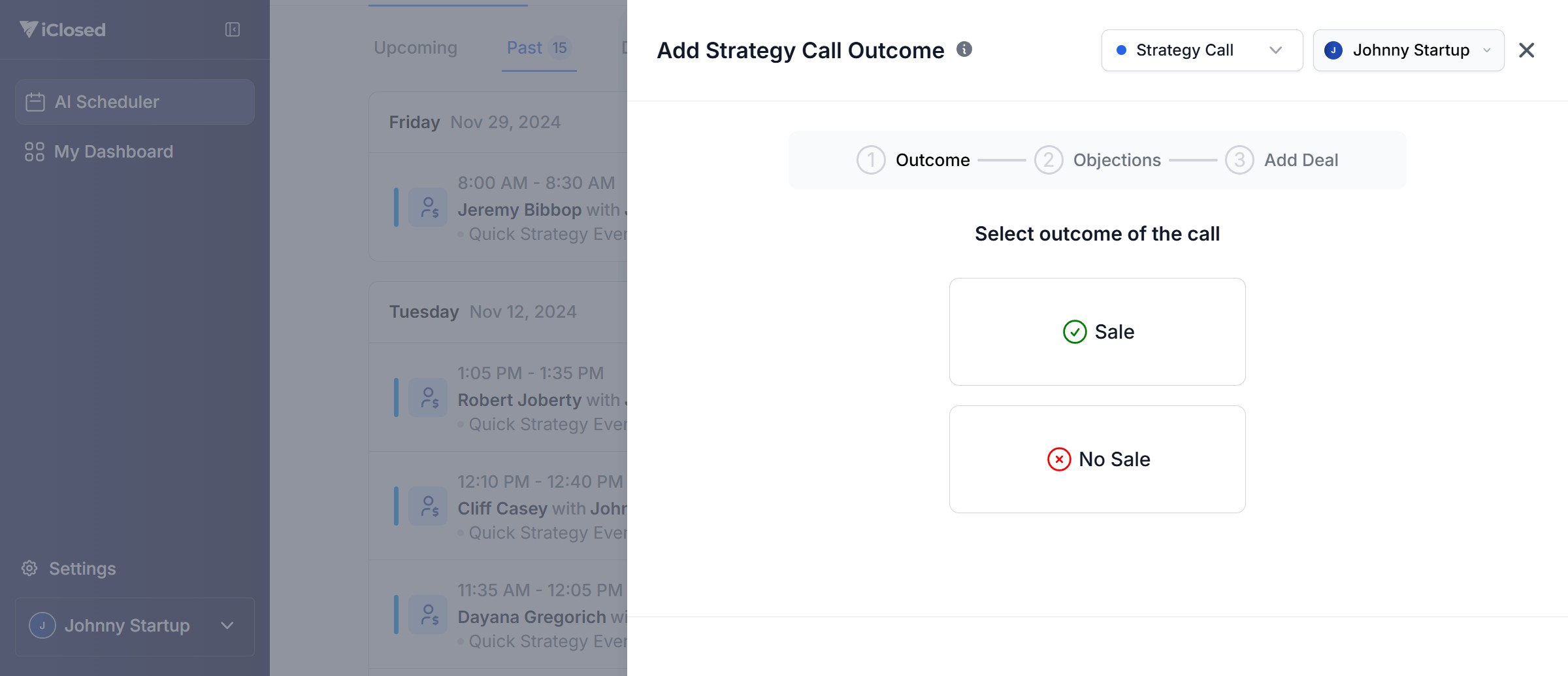Click the My Dashboard grid icon
Image resolution: width=1568 pixels, height=676 pixels.
pyautogui.click(x=35, y=152)
